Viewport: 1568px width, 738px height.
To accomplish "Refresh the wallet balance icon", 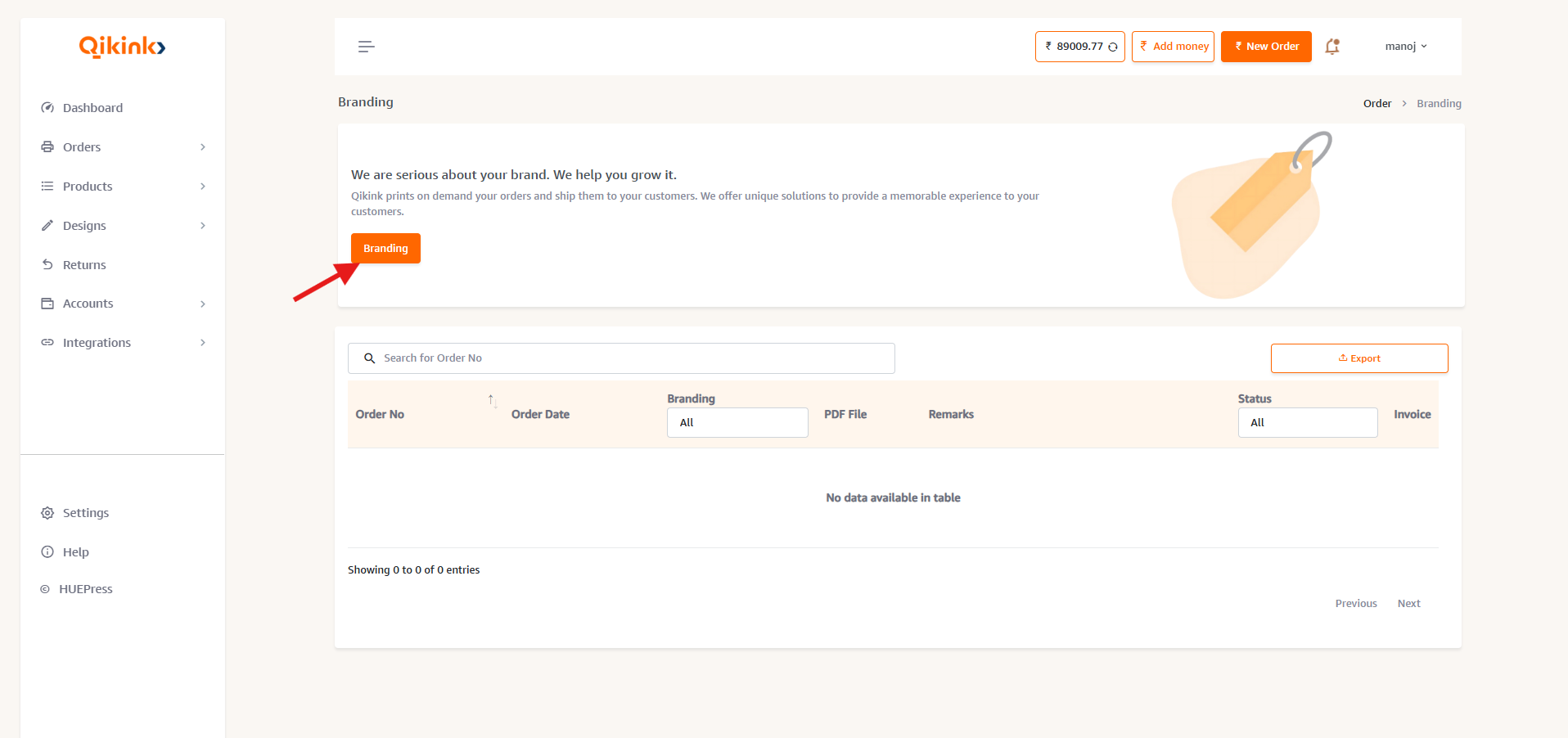I will [1113, 47].
